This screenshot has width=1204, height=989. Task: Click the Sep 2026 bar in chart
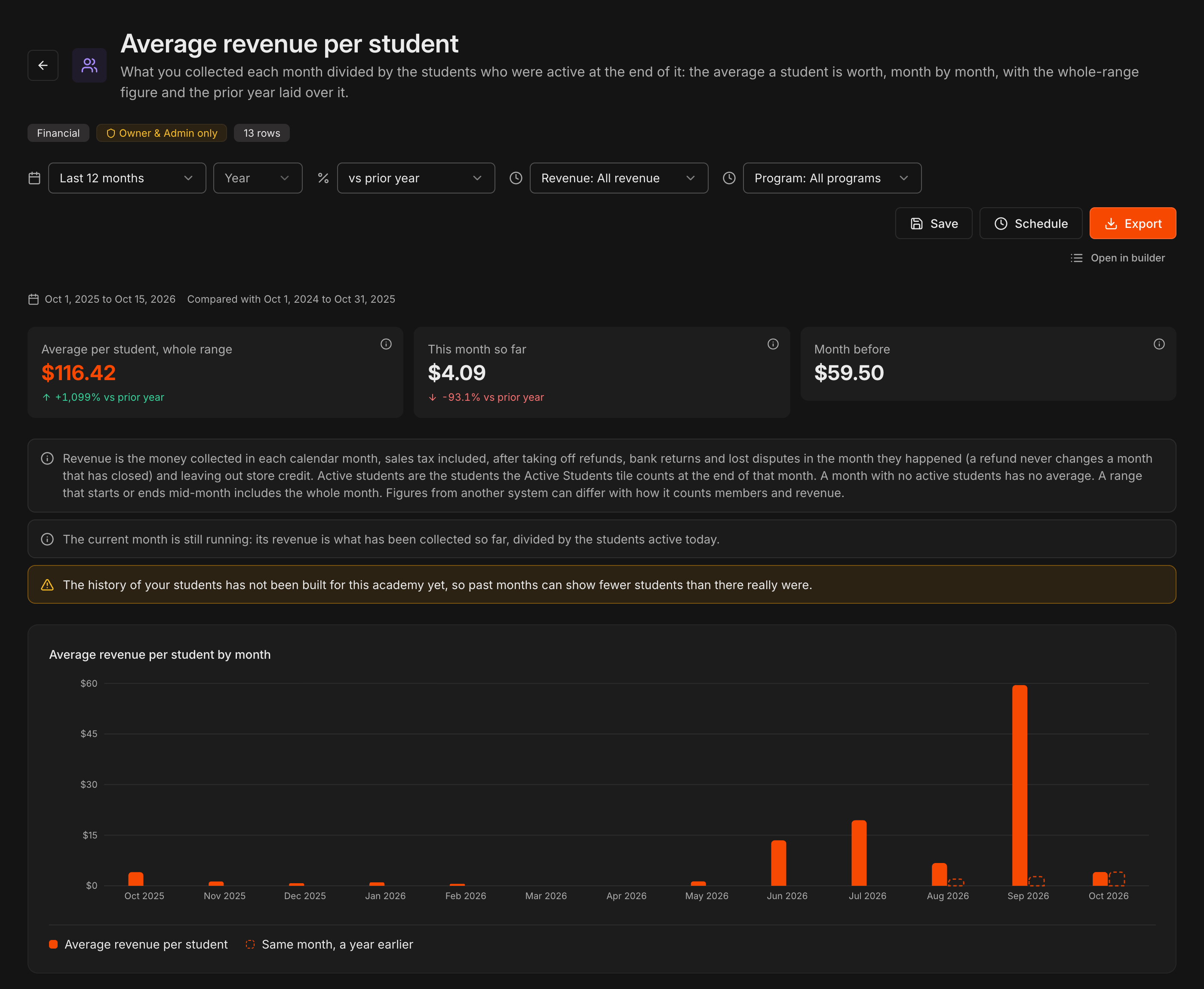[x=1020, y=785]
